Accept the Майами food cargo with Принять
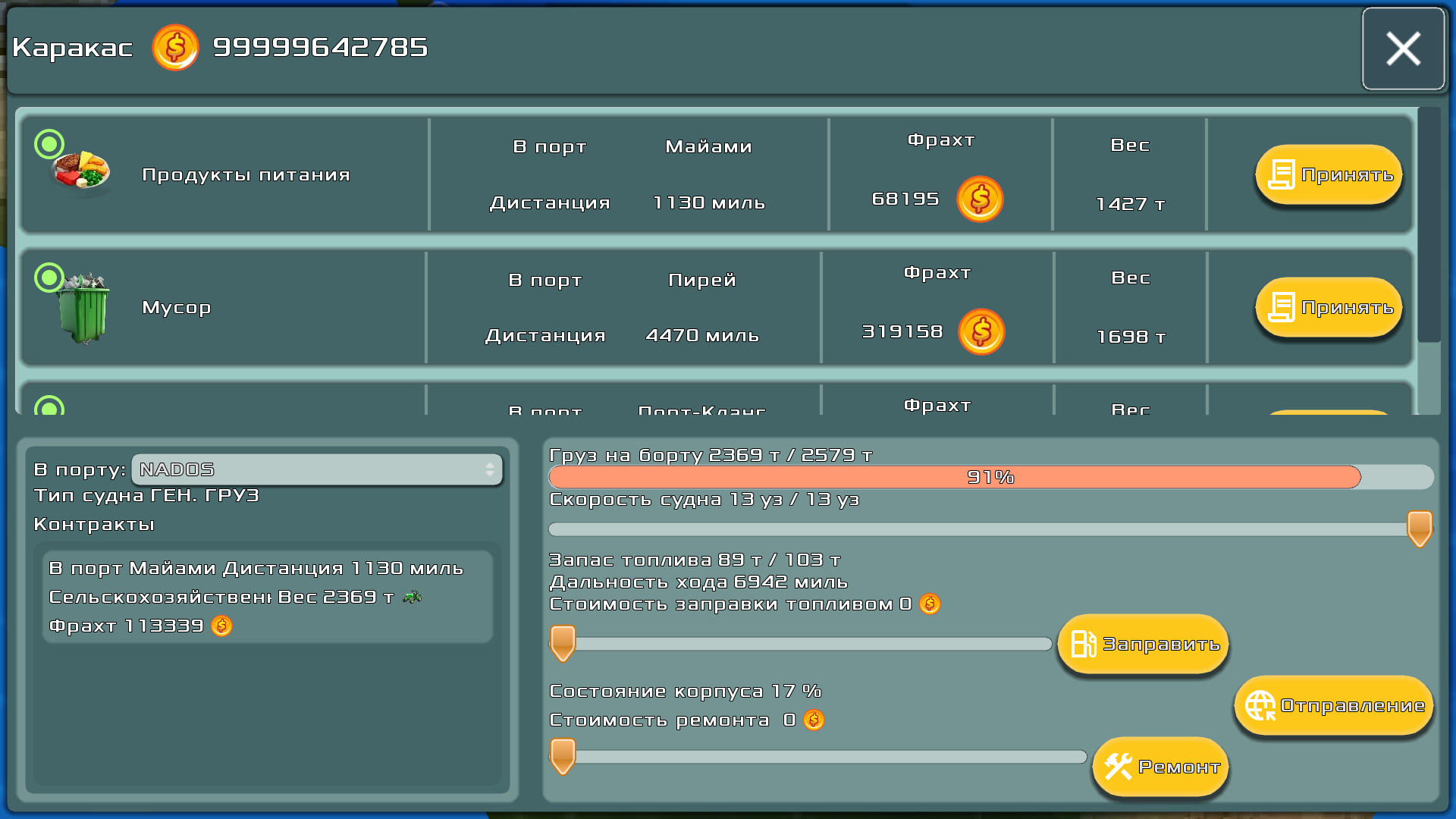This screenshot has height=819, width=1456. tap(1328, 175)
